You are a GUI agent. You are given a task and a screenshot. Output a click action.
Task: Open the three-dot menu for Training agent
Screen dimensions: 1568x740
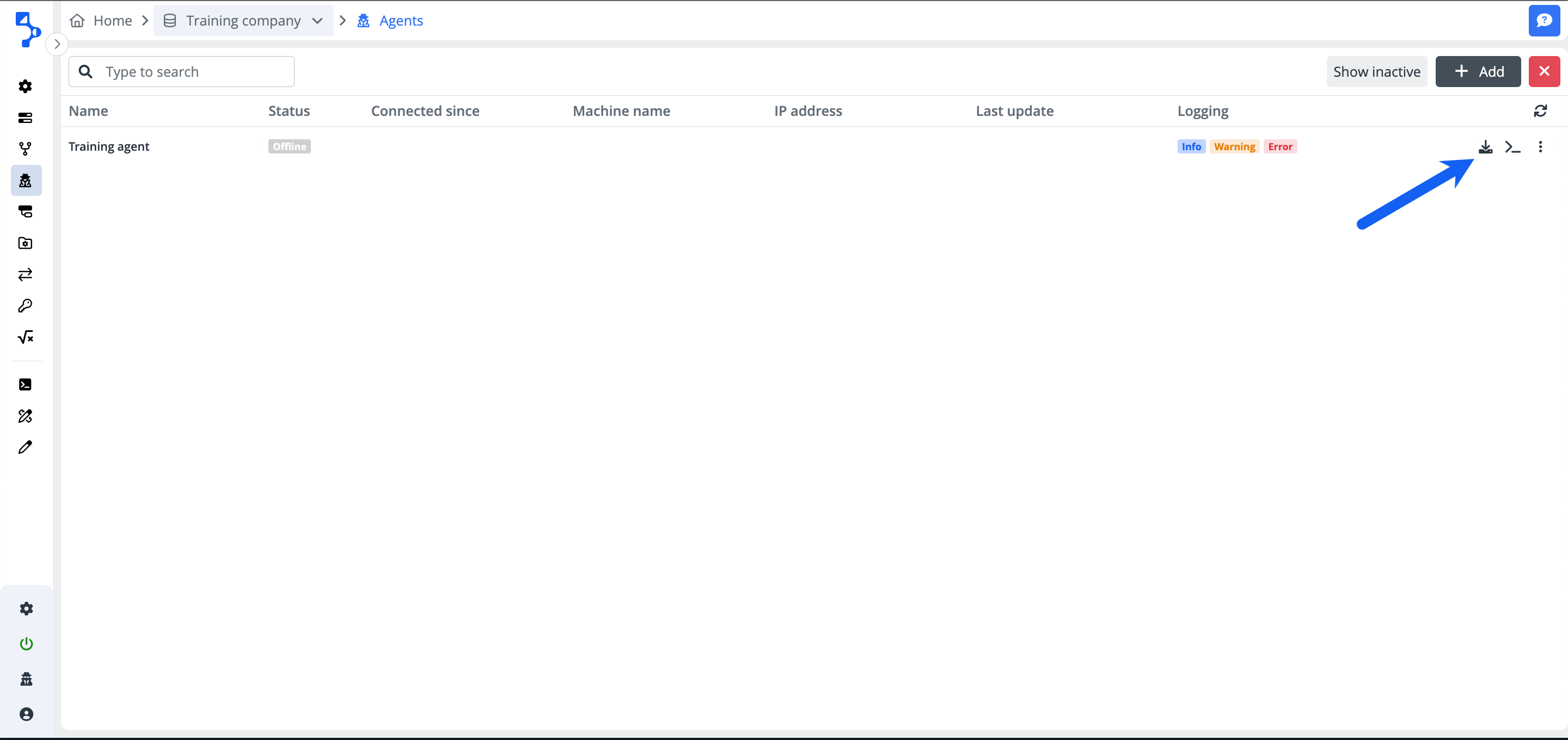tap(1540, 147)
